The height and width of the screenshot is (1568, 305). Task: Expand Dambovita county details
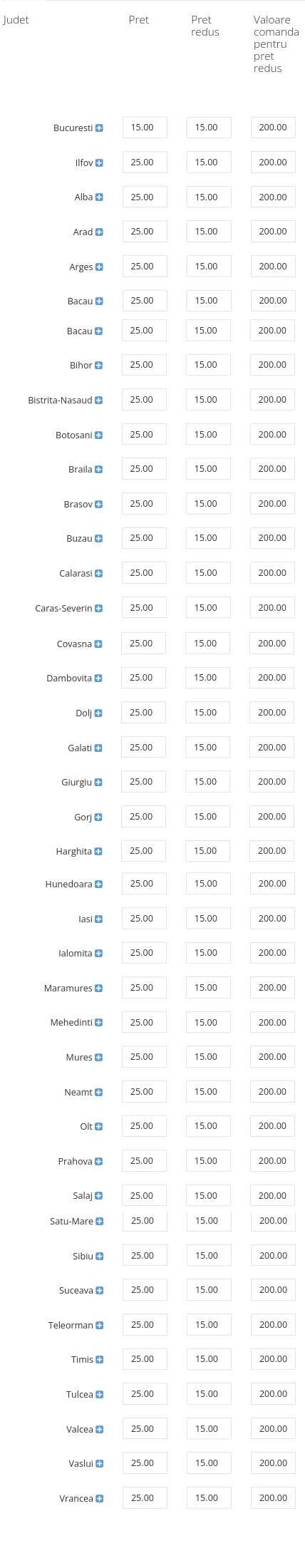98,679
